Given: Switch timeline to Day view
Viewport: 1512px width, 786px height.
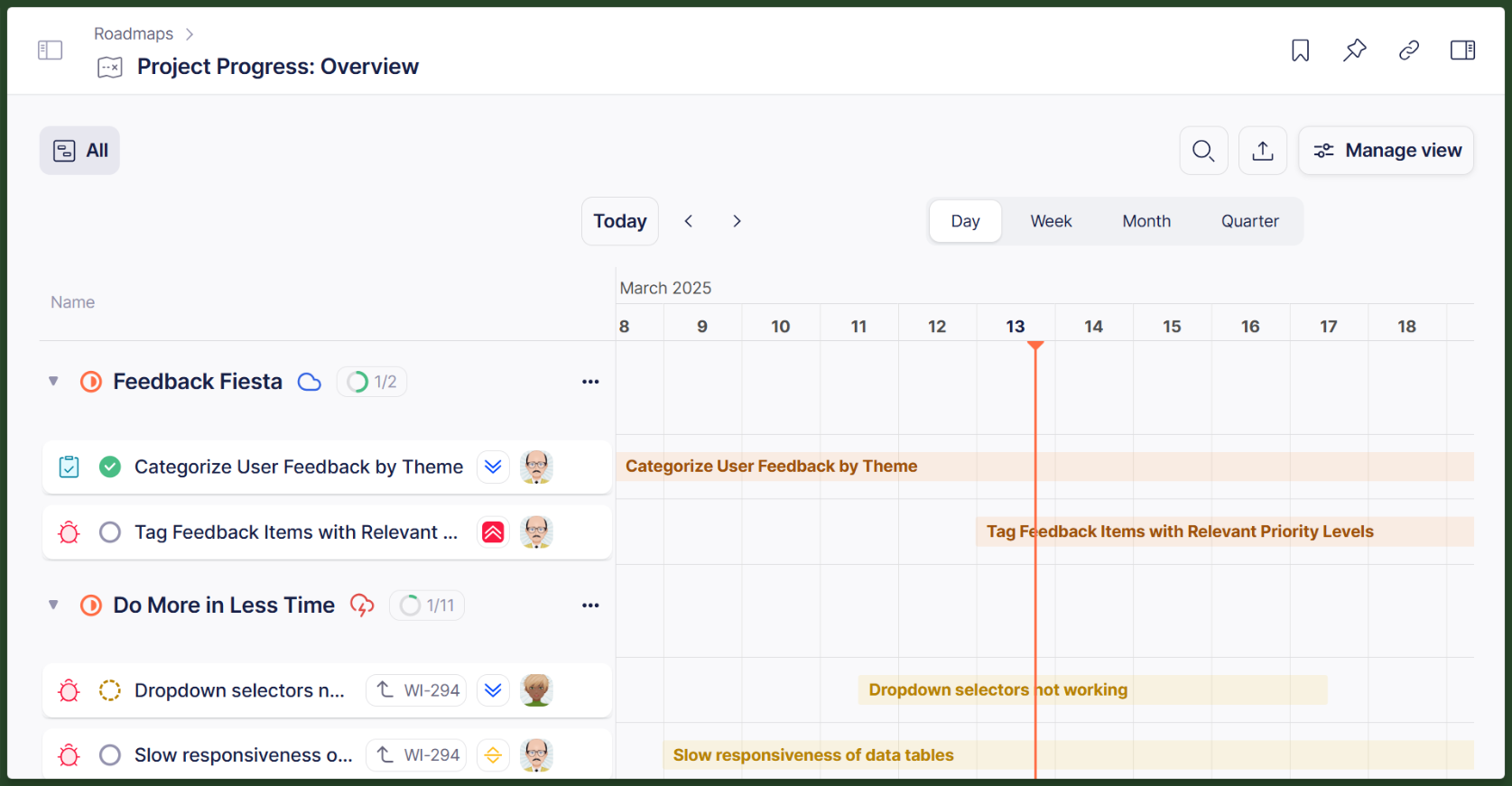Looking at the screenshot, I should (965, 221).
